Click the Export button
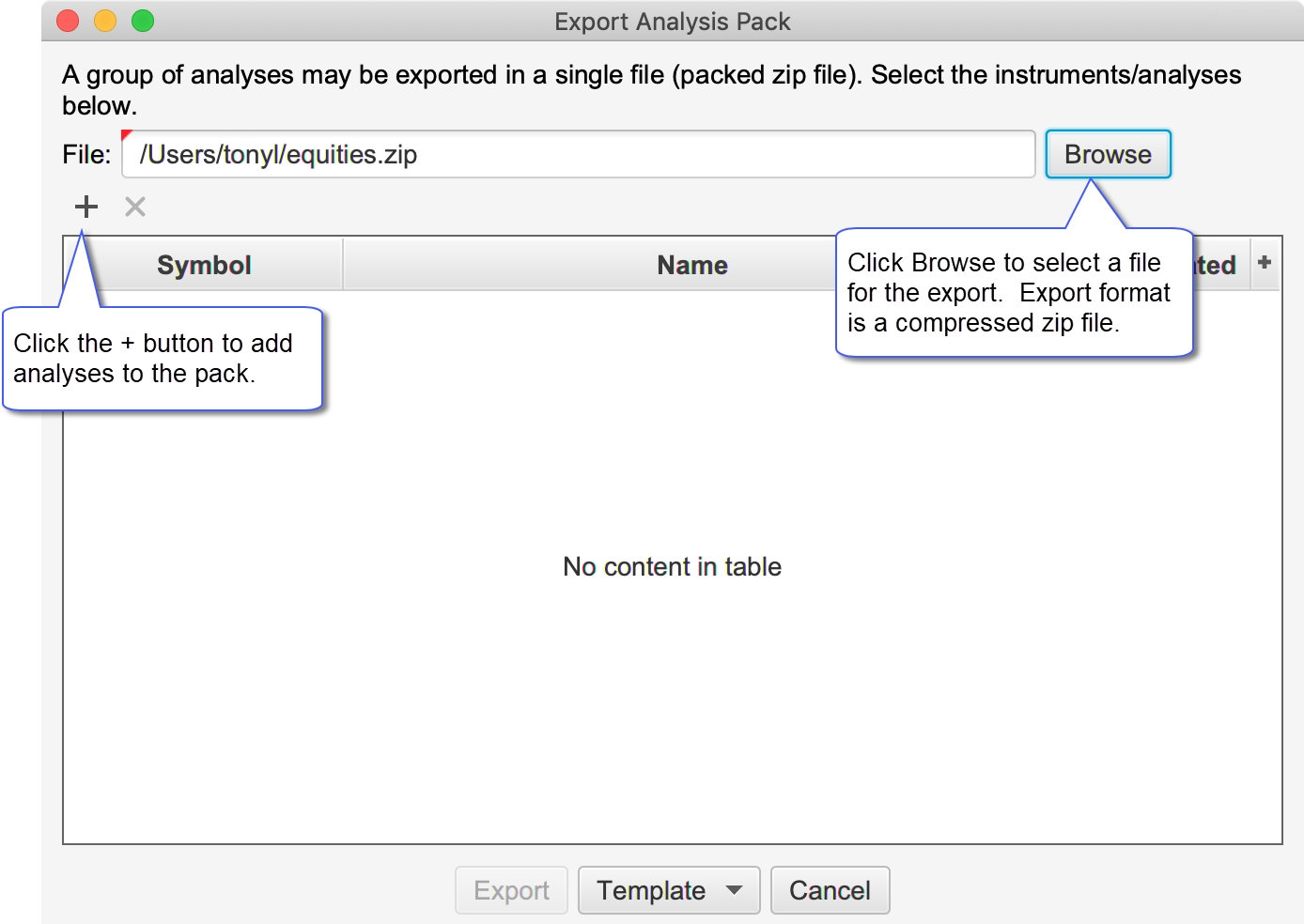Viewport: 1304px width, 924px height. tap(511, 890)
